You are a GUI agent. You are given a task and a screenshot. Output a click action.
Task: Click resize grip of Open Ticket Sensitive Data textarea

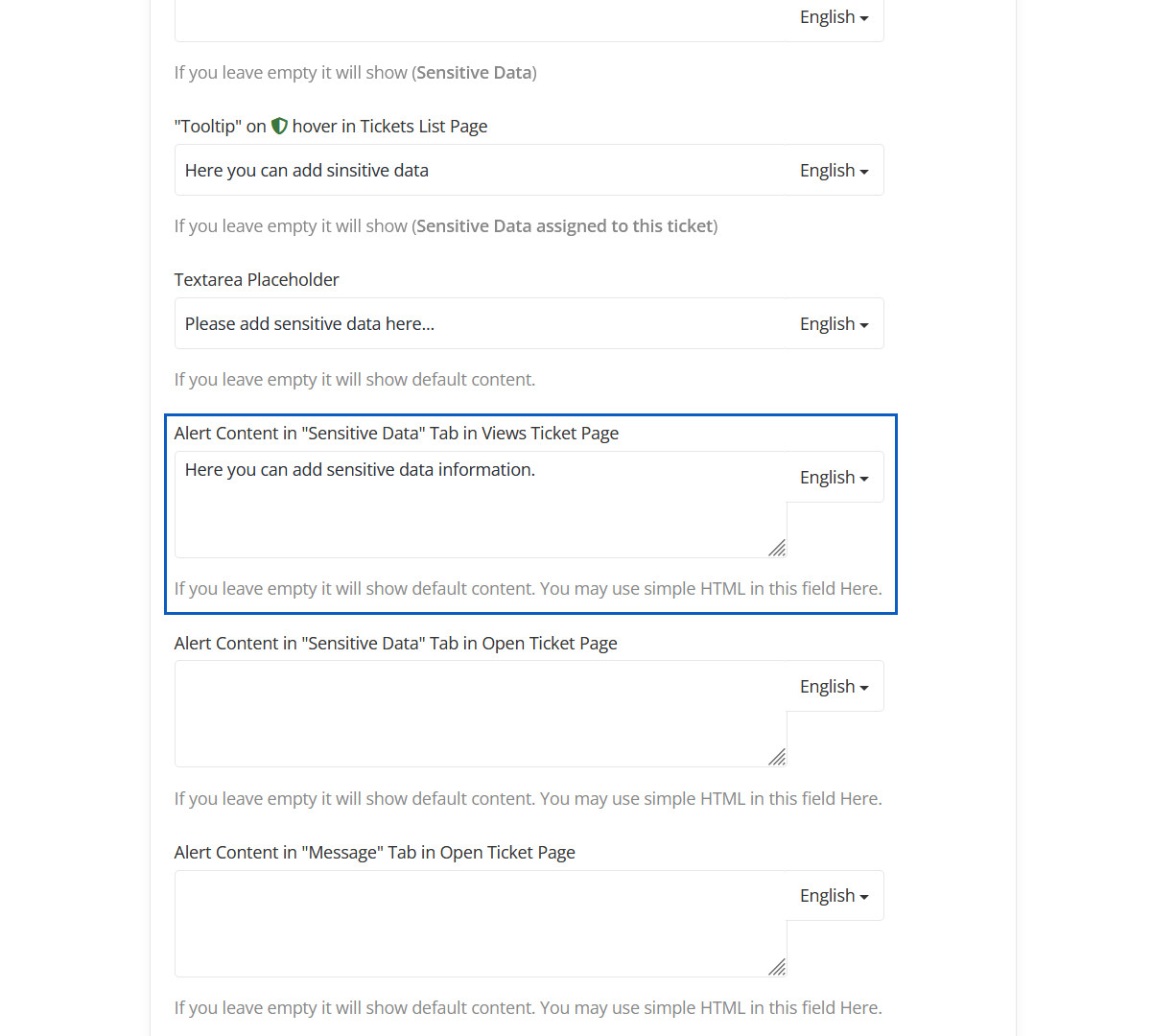tap(777, 757)
